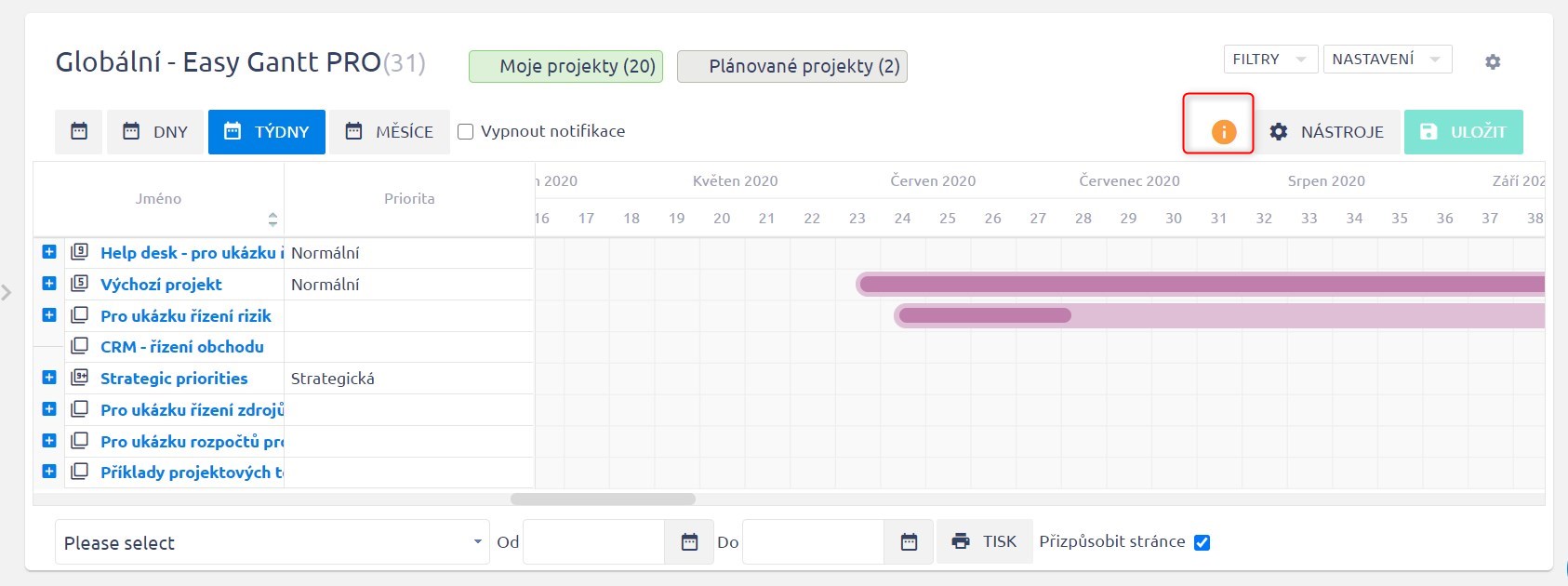Open the Please select dropdown
This screenshot has width=1568, height=586.
point(272,542)
